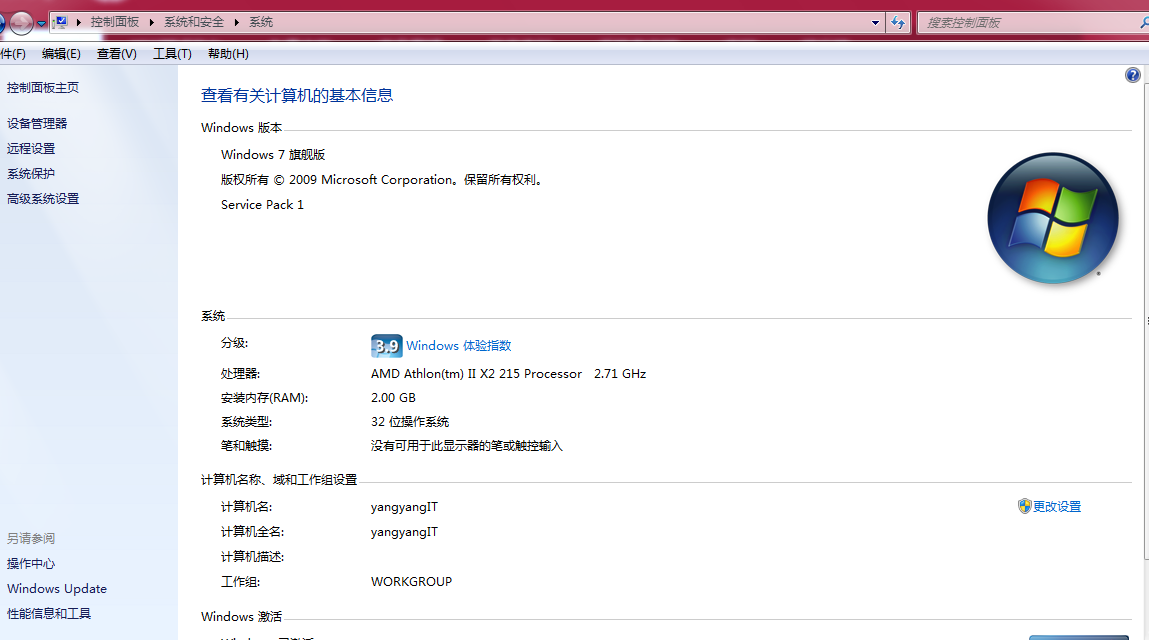
Task: Click the 32 位操作系统 value
Action: (410, 422)
